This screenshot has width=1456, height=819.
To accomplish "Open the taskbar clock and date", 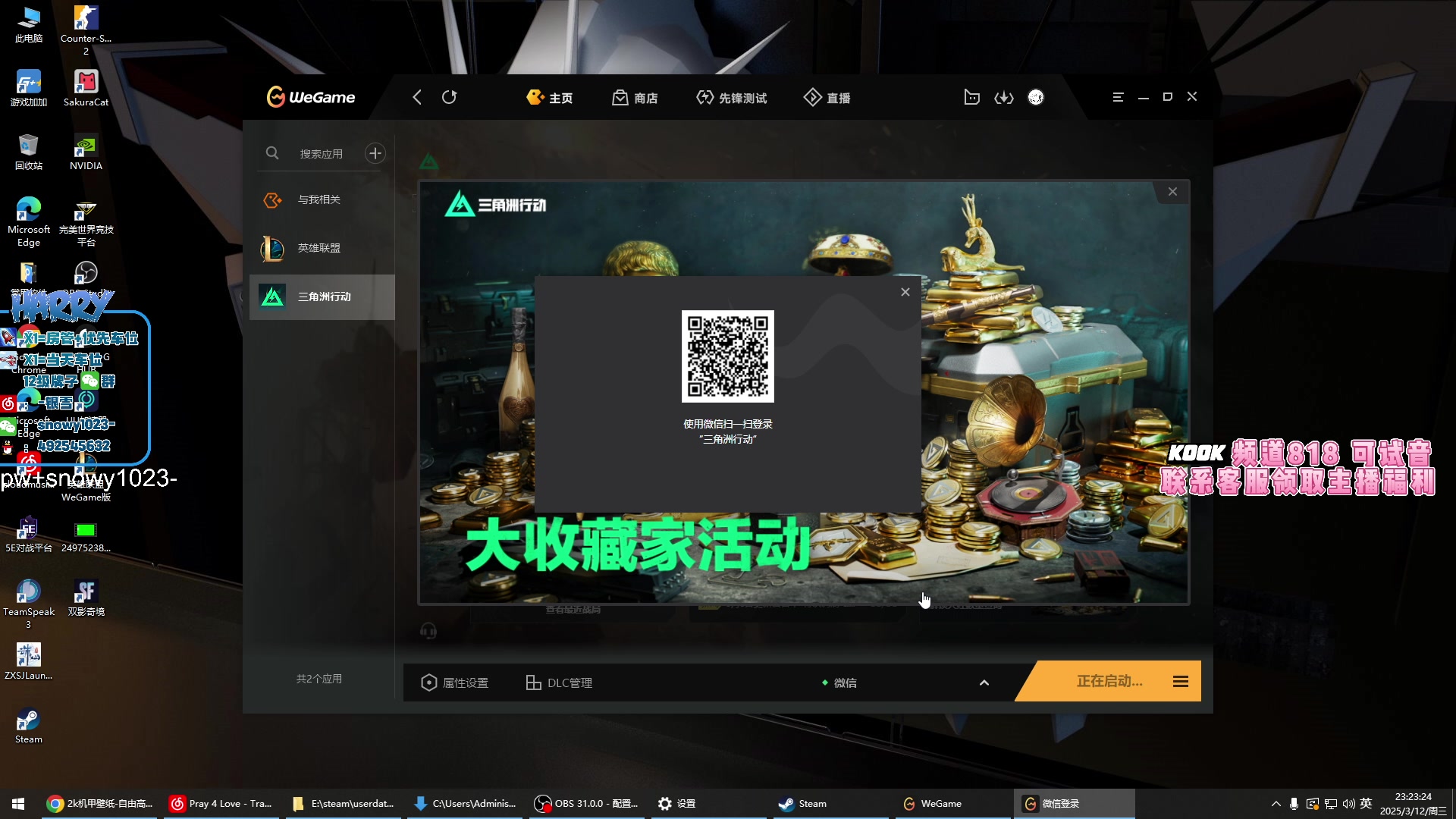I will coord(1413,804).
